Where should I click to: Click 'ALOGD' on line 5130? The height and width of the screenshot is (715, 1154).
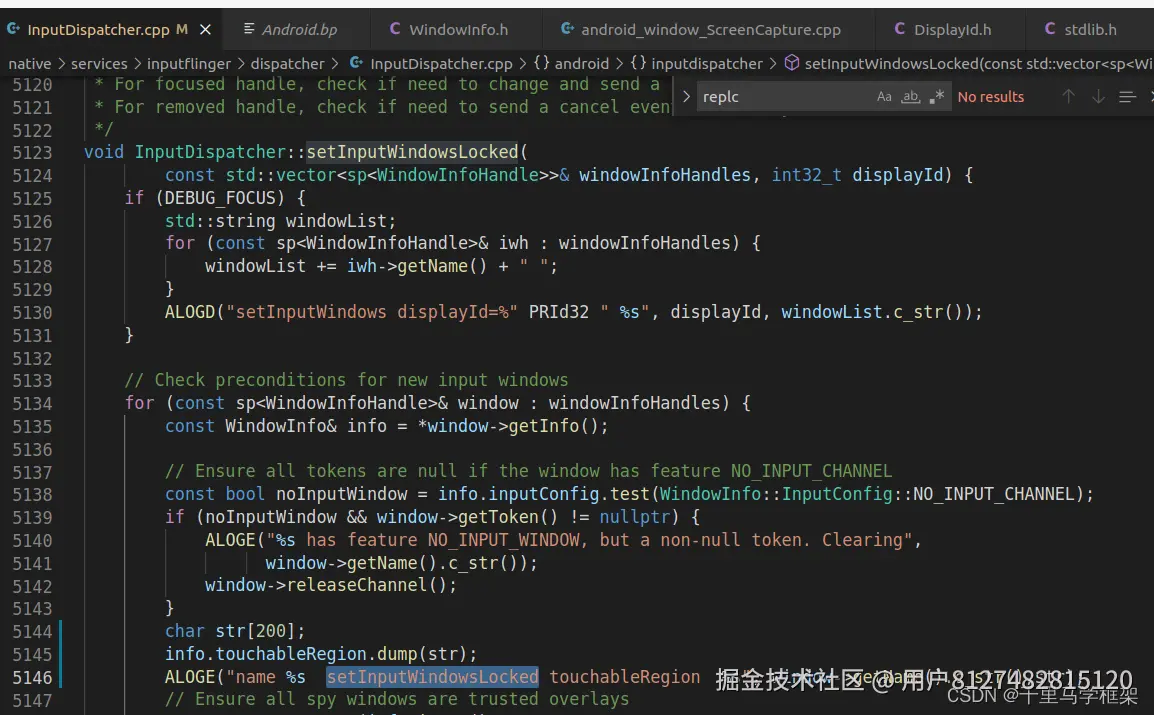coord(190,312)
